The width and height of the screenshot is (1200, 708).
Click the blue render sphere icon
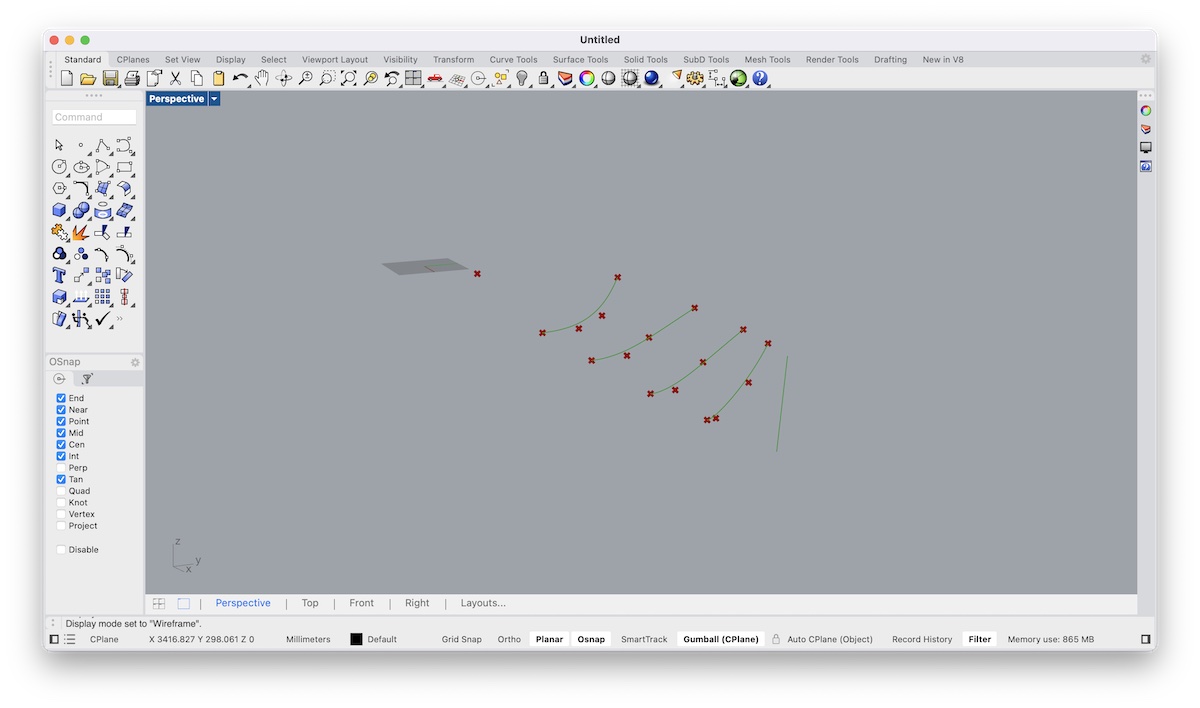click(652, 78)
